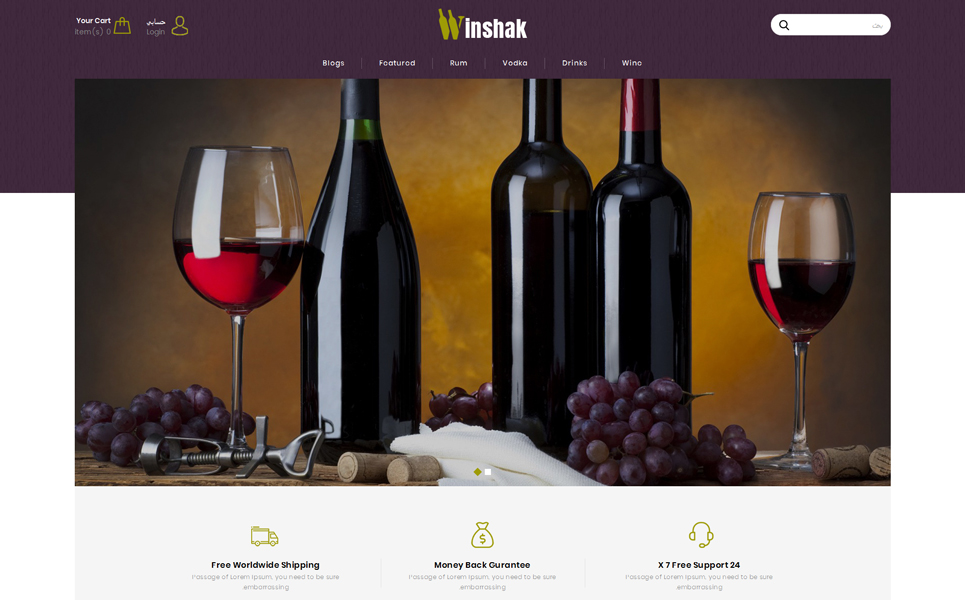Screen dimensions: 965x600
Task: Open the Blogs menu item
Action: click(x=333, y=63)
